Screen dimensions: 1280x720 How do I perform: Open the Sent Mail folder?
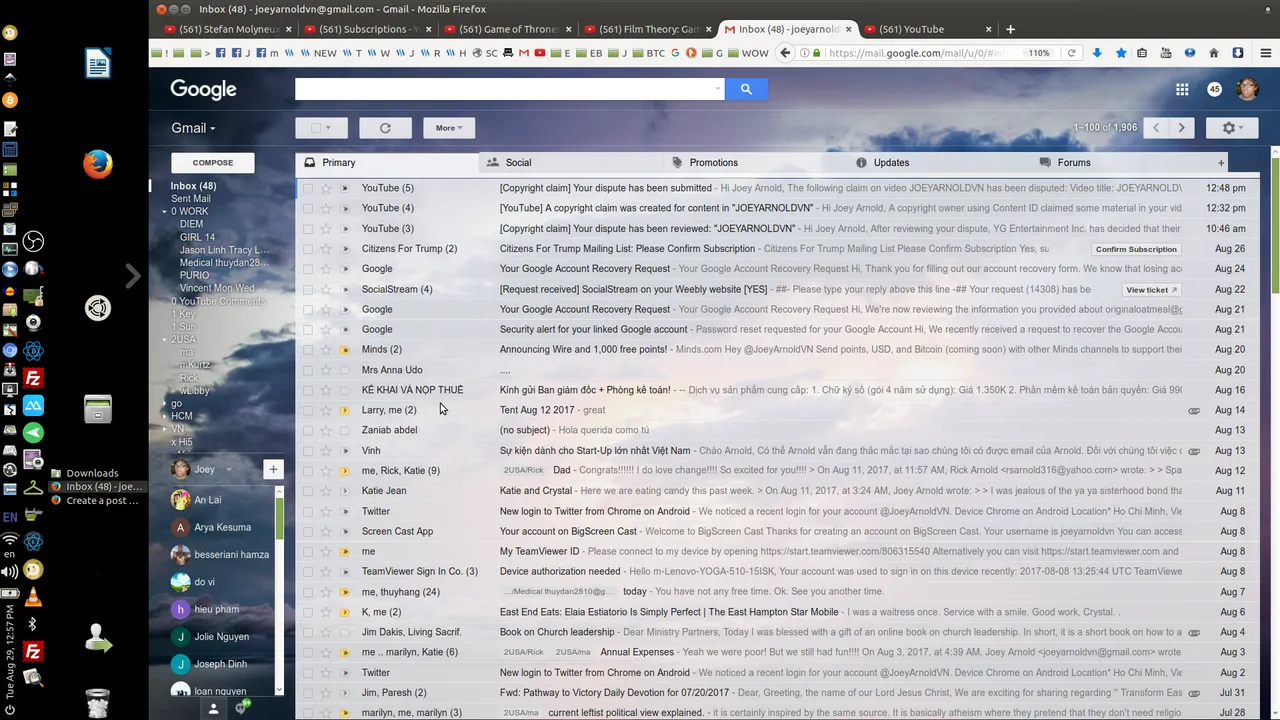190,199
